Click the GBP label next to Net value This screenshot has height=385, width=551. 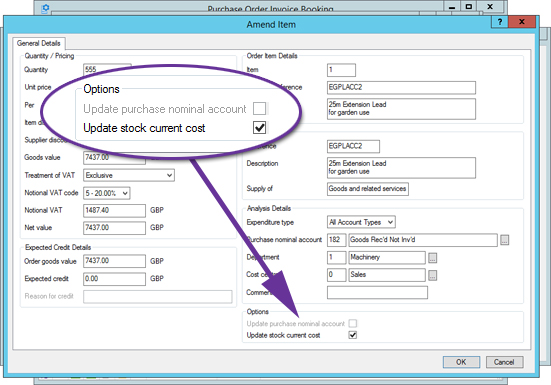[x=157, y=228]
